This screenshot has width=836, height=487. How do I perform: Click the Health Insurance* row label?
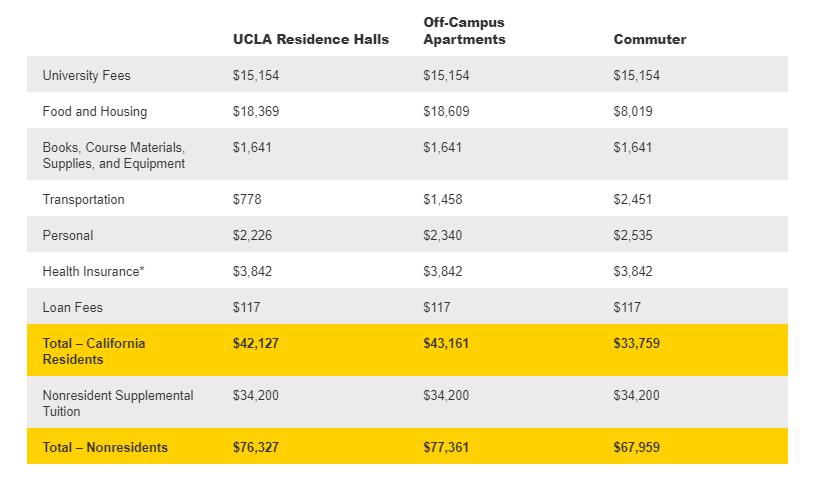pyautogui.click(x=93, y=271)
